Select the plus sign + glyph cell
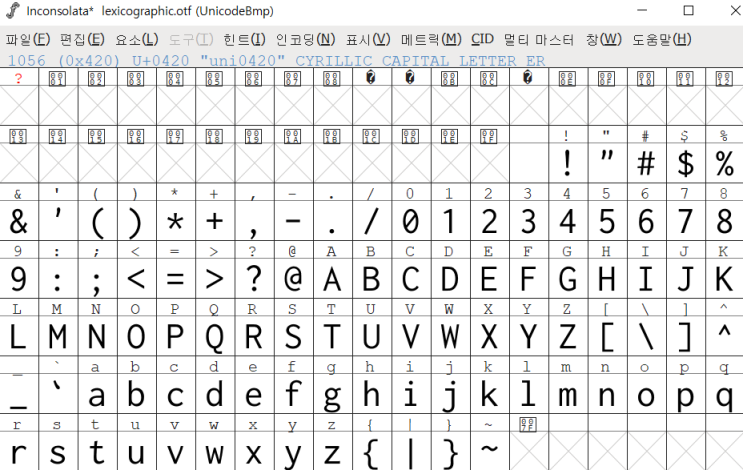This screenshot has width=743, height=470. click(215, 221)
